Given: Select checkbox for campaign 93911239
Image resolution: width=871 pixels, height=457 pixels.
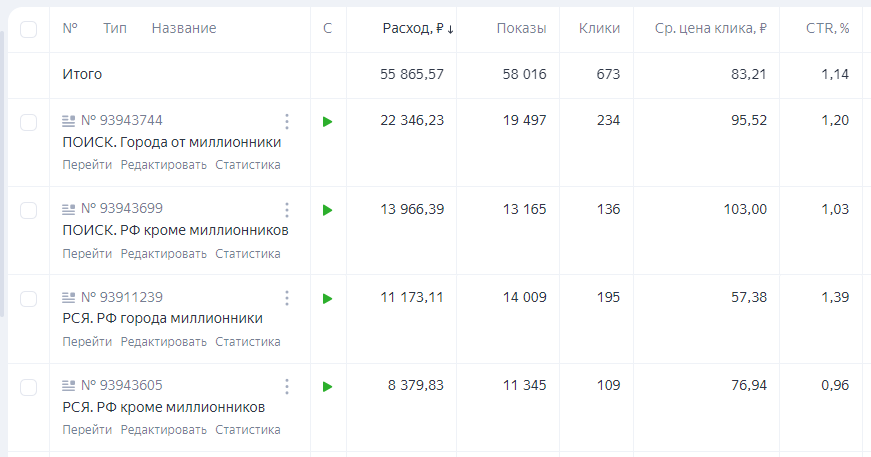Looking at the screenshot, I should (x=29, y=299).
